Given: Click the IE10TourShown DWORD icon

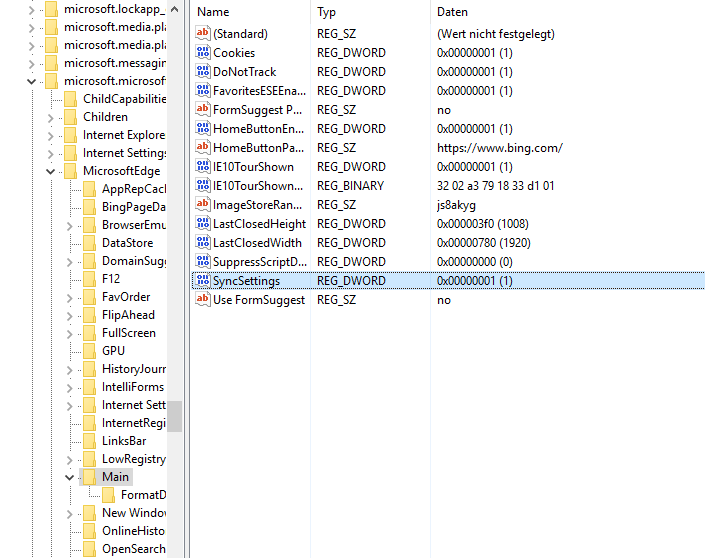Looking at the screenshot, I should click(x=202, y=166).
